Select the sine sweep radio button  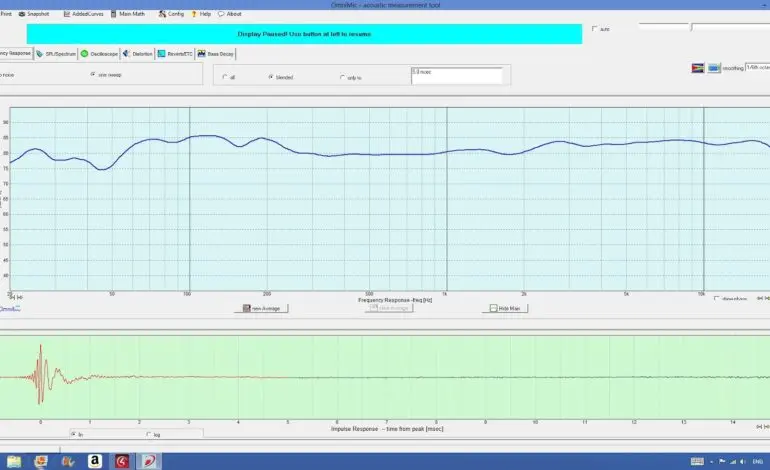pyautogui.click(x=93, y=74)
